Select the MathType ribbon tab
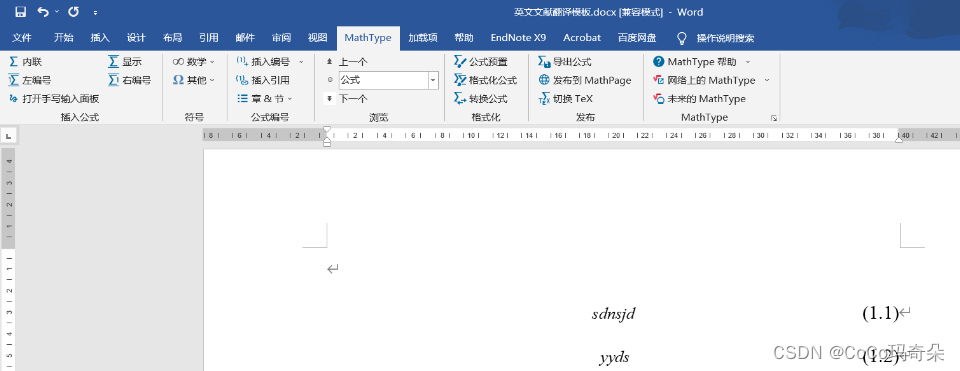This screenshot has width=960, height=371. pos(367,37)
